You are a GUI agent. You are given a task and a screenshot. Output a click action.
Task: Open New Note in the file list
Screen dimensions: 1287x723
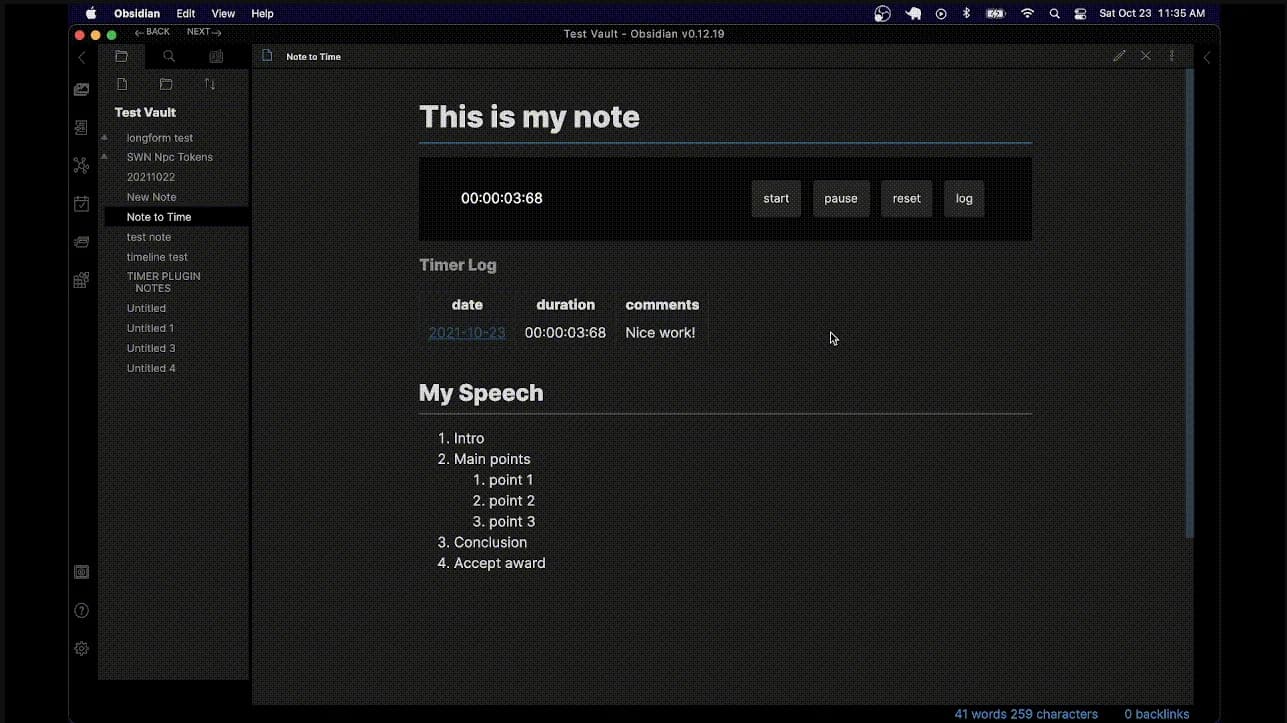tap(151, 197)
